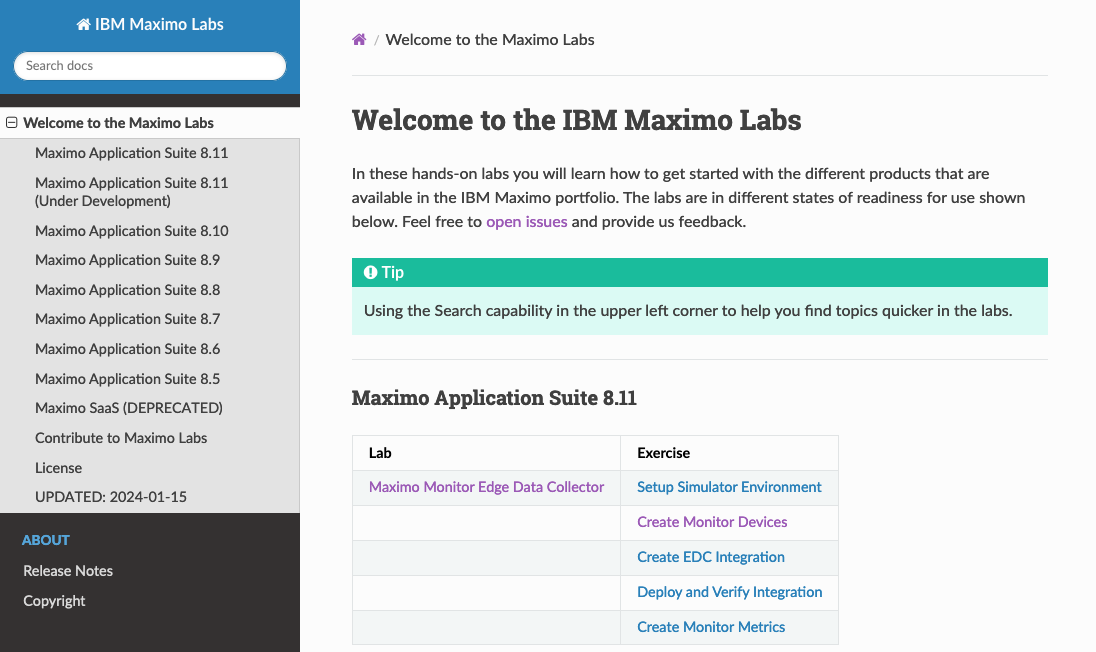Open Setup Simulator Environment exercise

point(729,487)
